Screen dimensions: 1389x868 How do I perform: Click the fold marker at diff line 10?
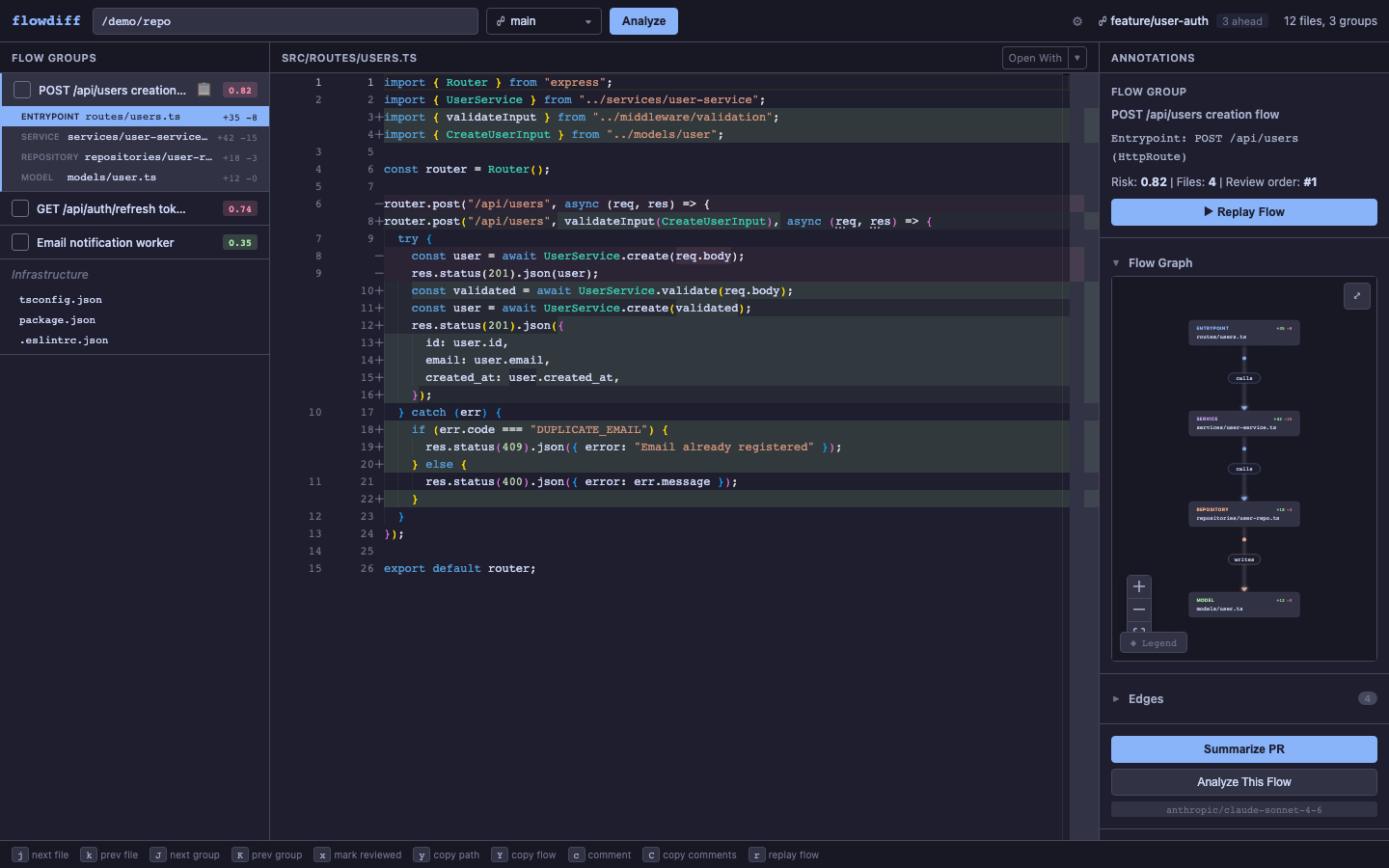(379, 291)
